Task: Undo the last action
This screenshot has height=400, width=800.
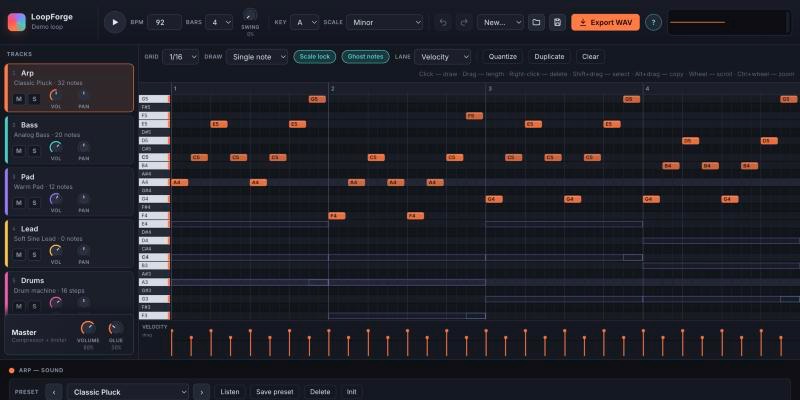Action: point(443,22)
